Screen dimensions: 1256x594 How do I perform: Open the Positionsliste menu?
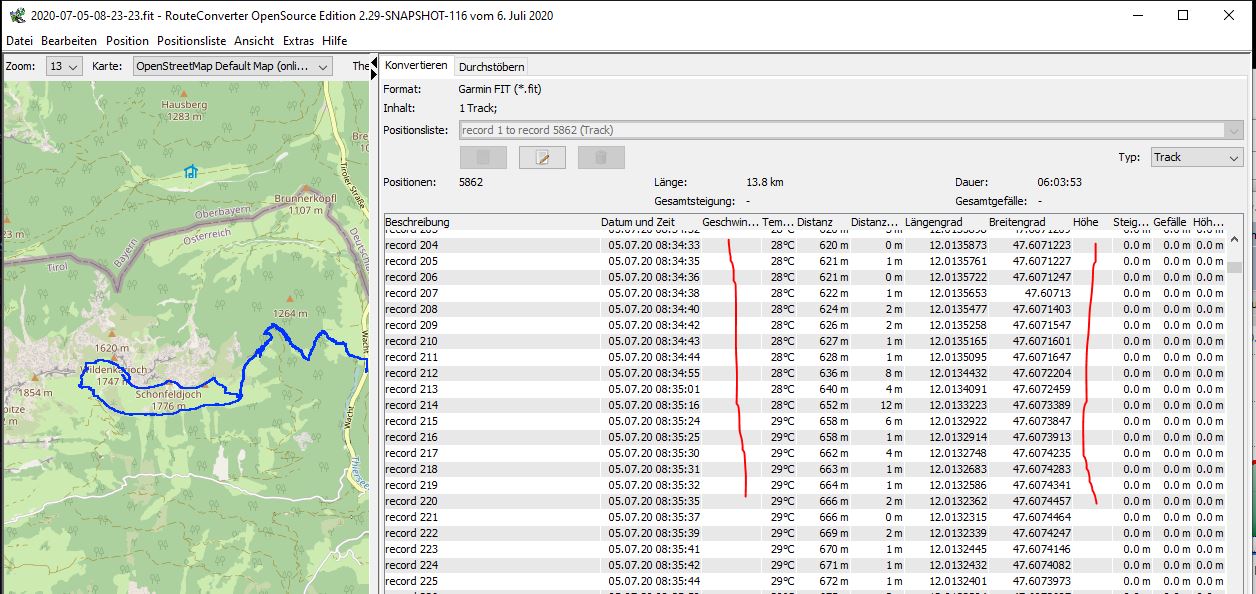[191, 41]
